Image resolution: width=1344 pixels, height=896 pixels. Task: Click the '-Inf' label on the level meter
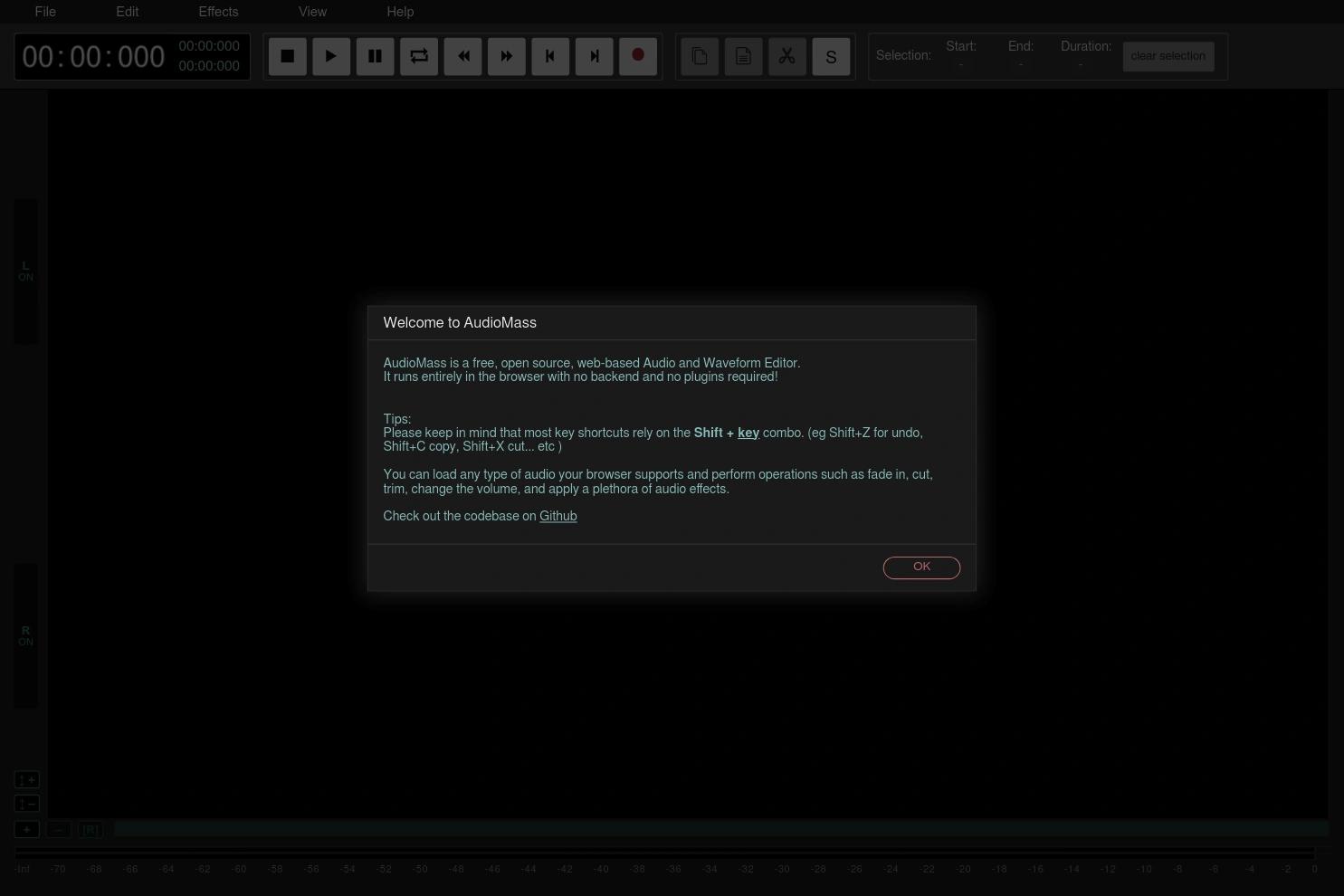23,869
